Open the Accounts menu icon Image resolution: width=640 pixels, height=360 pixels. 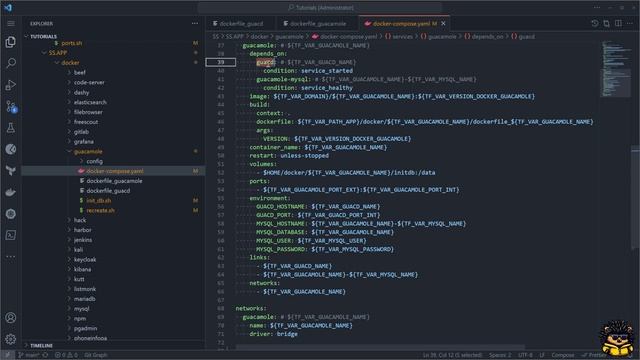click(11, 318)
